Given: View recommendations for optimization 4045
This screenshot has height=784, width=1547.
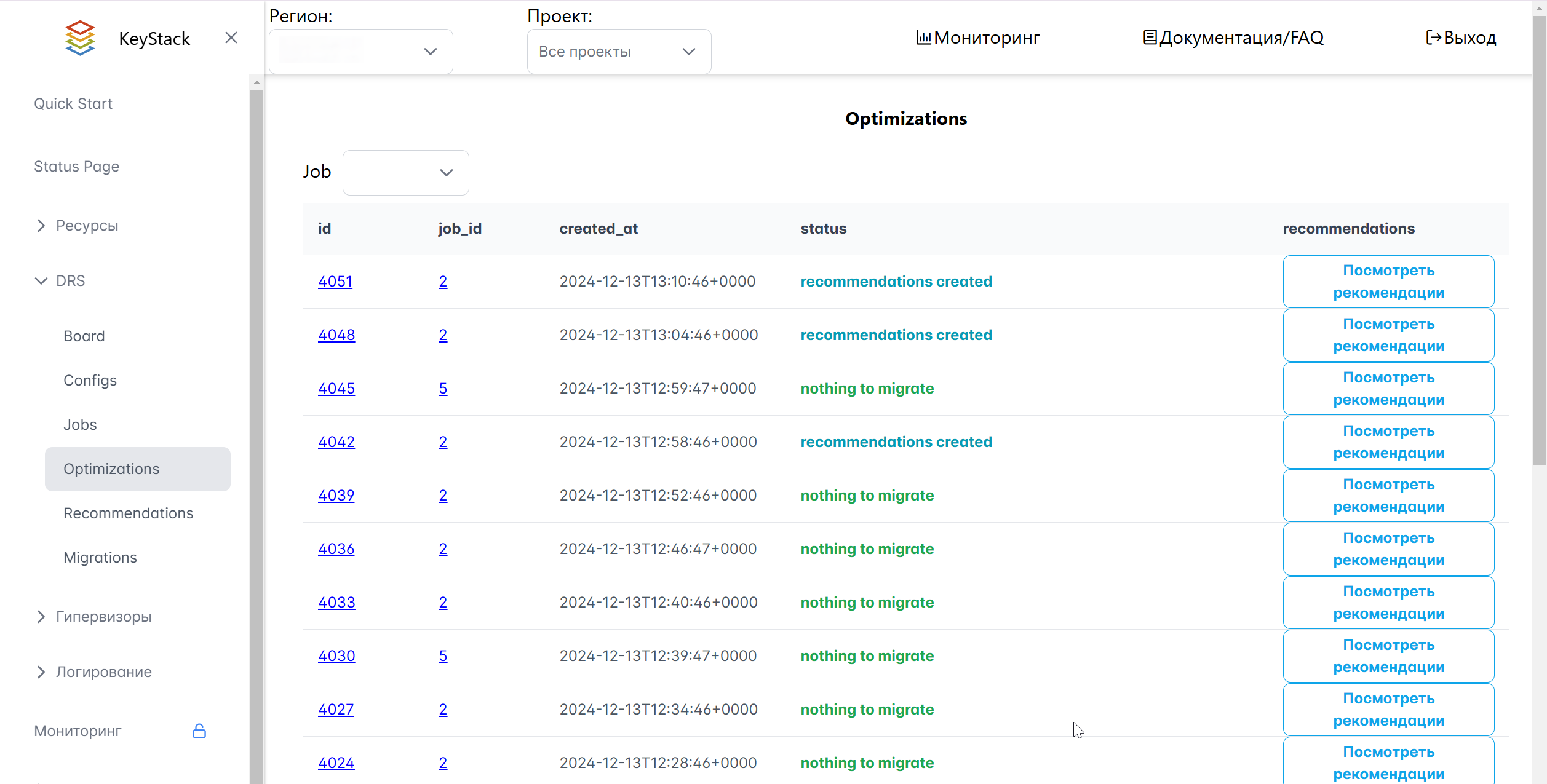Looking at the screenshot, I should tap(1388, 389).
